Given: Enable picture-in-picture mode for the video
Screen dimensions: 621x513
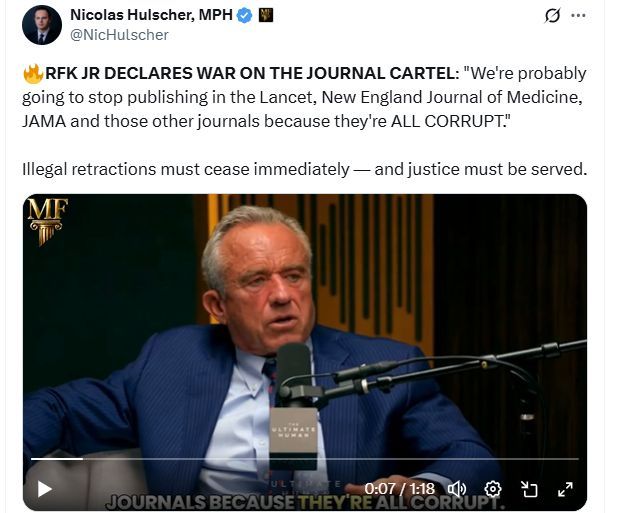Looking at the screenshot, I should tap(529, 489).
